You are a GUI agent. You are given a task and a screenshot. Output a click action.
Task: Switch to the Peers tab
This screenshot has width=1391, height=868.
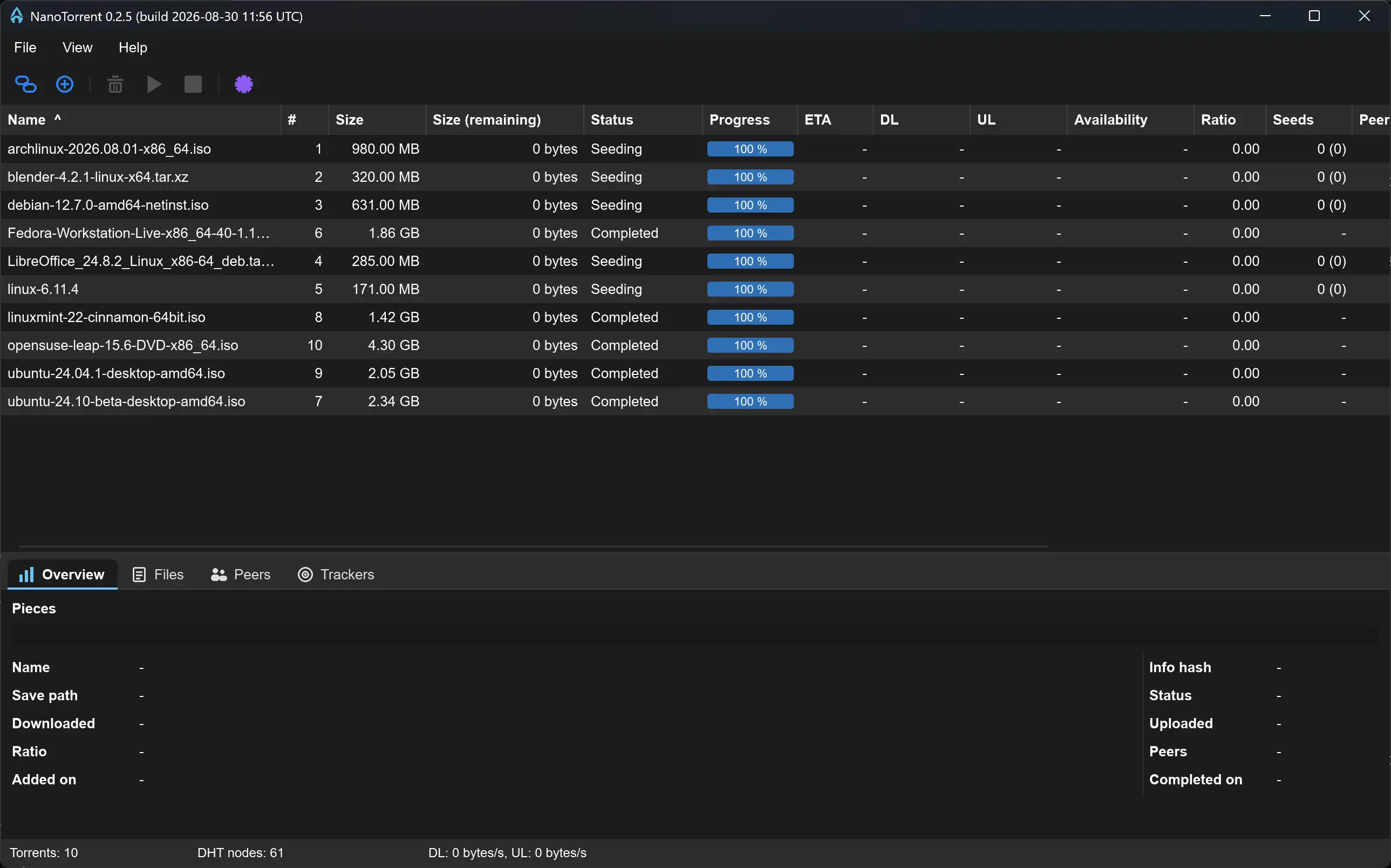click(241, 575)
